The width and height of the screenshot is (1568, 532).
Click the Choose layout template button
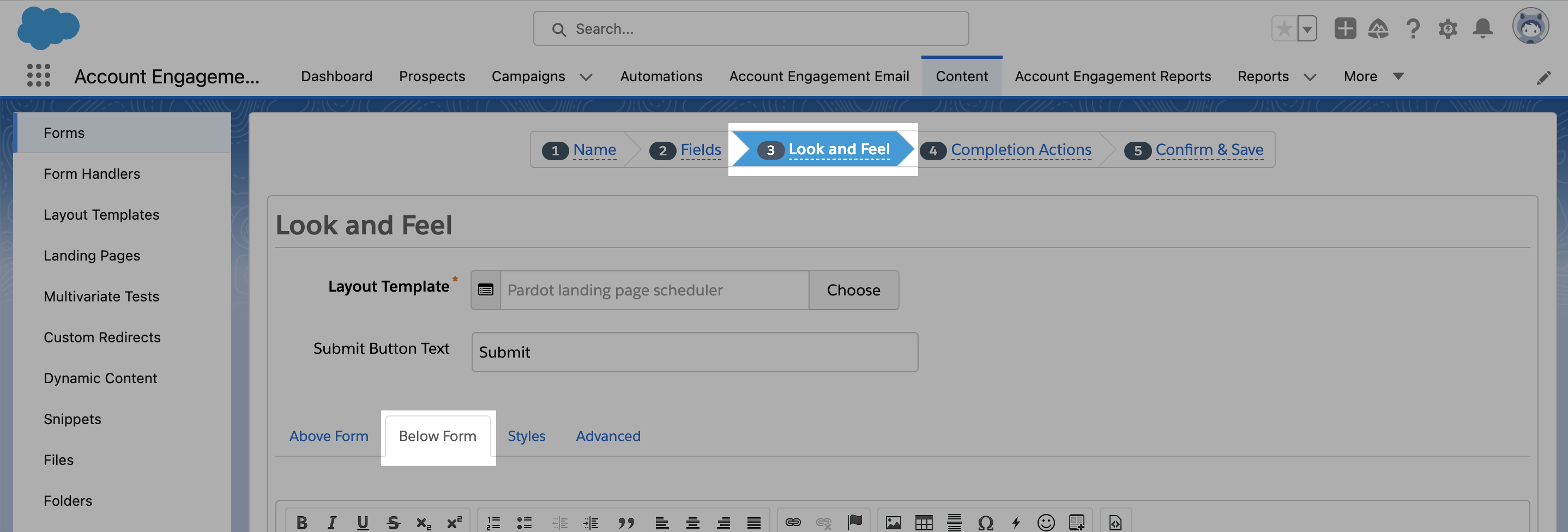[853, 290]
